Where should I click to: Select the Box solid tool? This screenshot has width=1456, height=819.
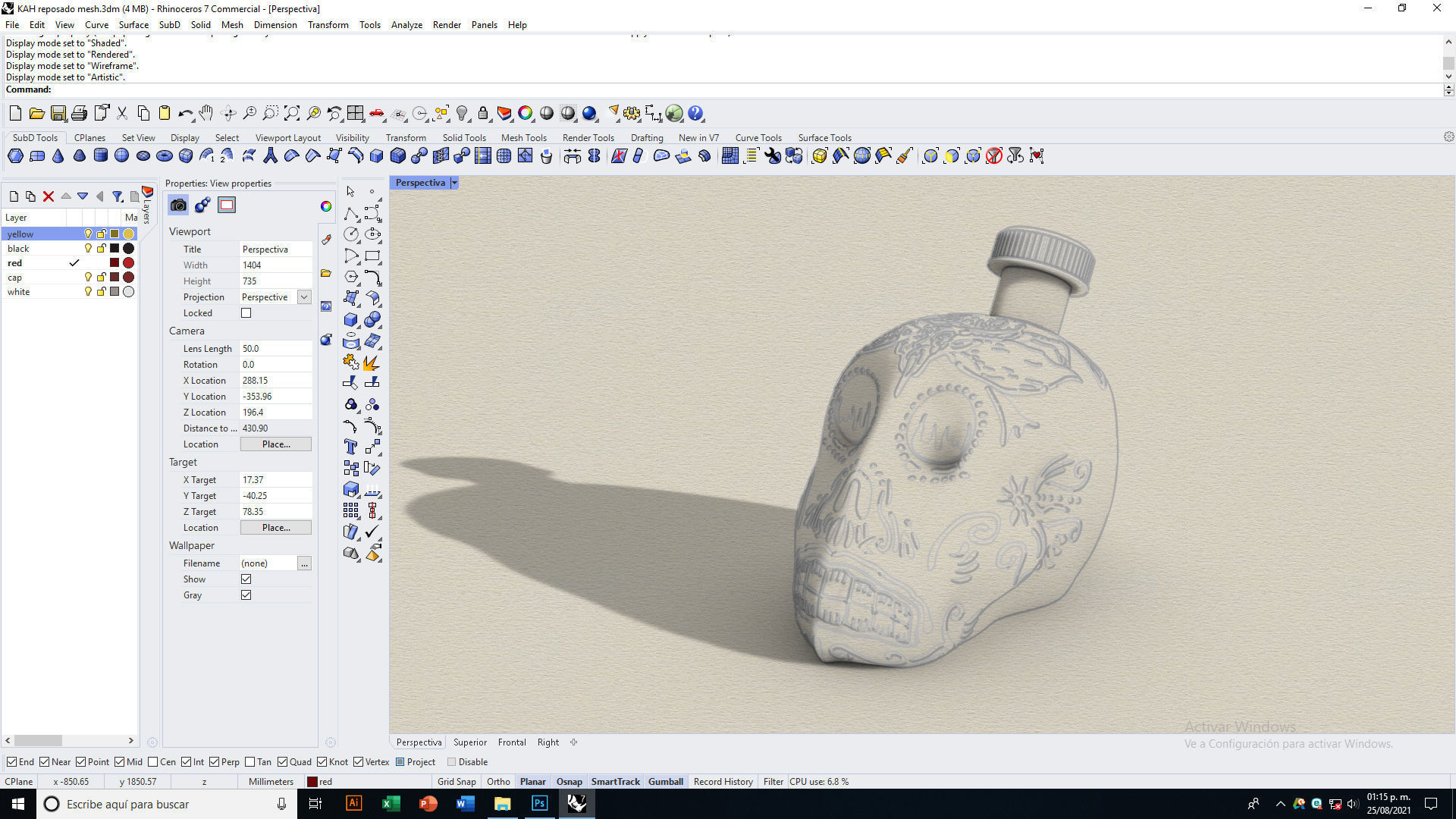point(350,319)
